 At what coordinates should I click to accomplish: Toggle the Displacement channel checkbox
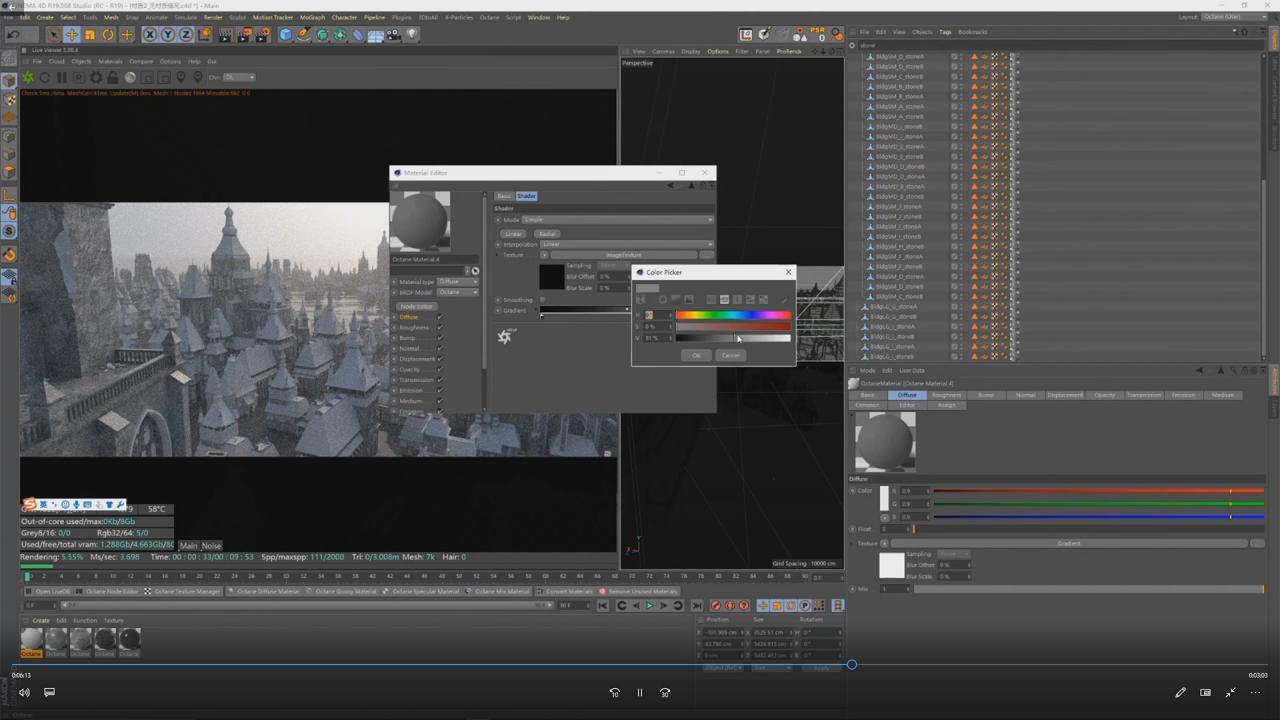click(x=439, y=359)
